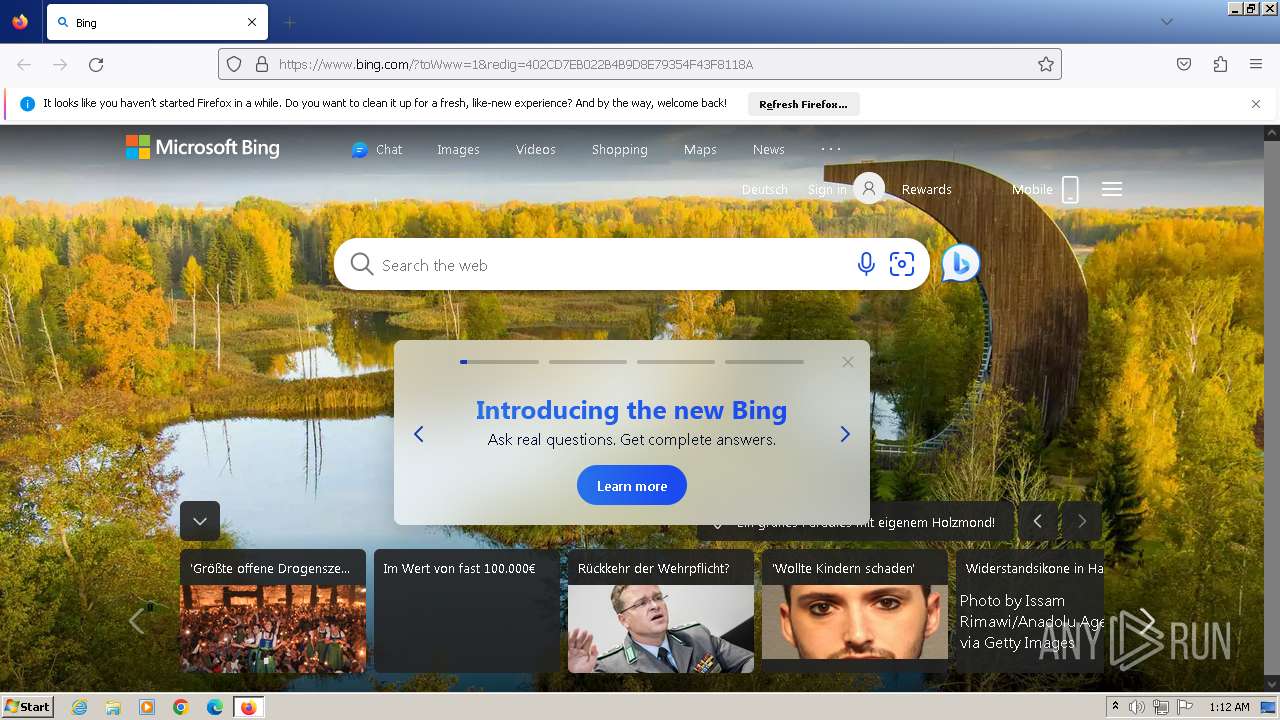Show hidden tray icons arrow
The image size is (1280, 720).
(x=1115, y=707)
